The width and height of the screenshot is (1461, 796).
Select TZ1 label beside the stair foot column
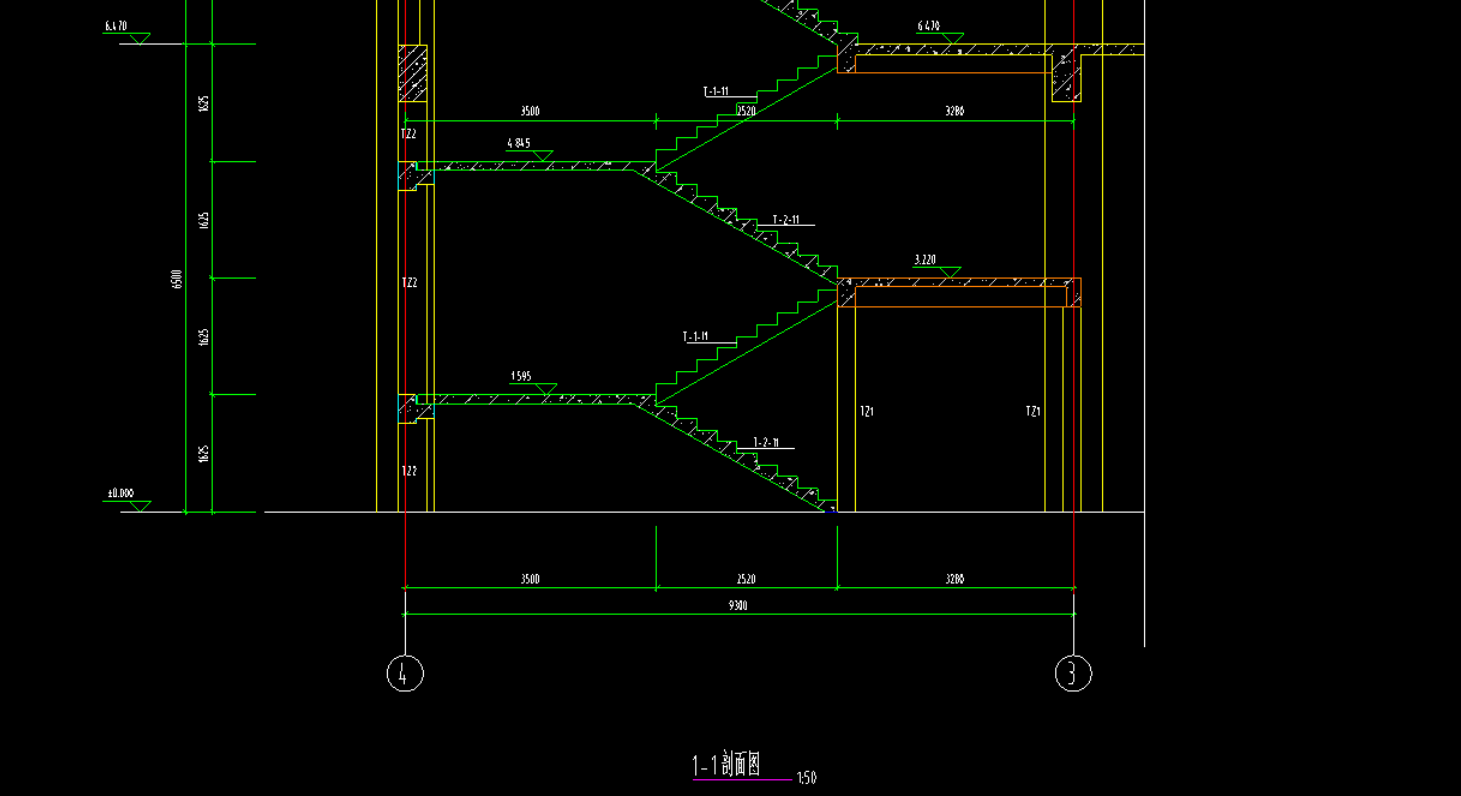click(867, 411)
